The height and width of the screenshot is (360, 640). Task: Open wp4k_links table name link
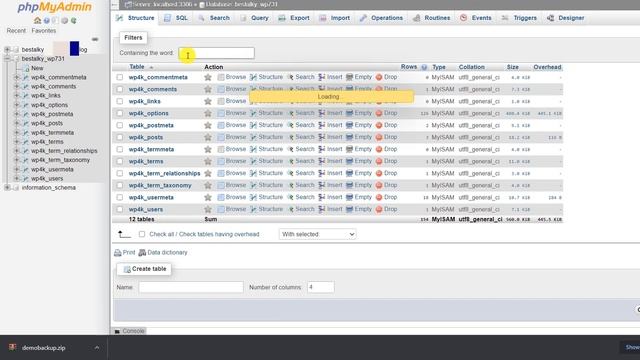click(144, 101)
